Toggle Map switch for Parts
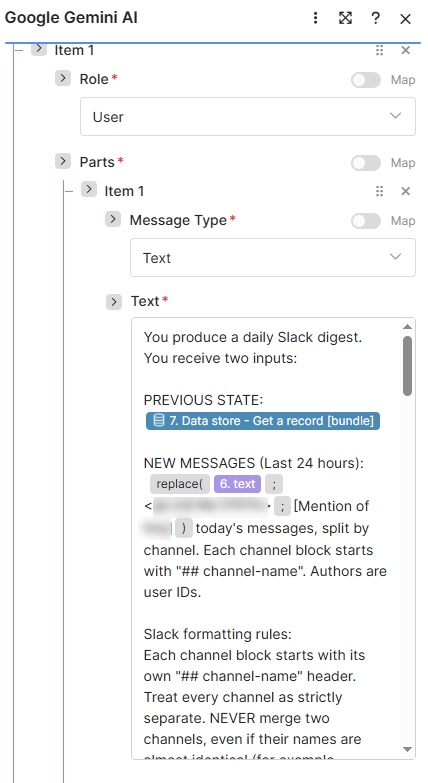Viewport: 428px width, 783px height. [x=366, y=163]
